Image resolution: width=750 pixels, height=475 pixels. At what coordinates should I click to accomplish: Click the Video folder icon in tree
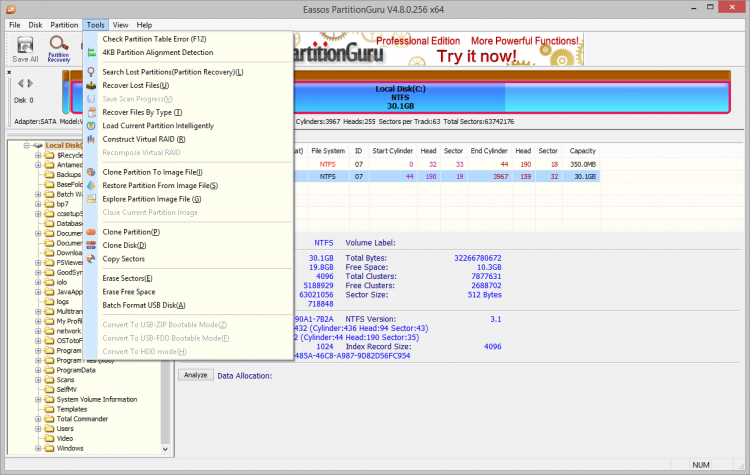(x=49, y=438)
